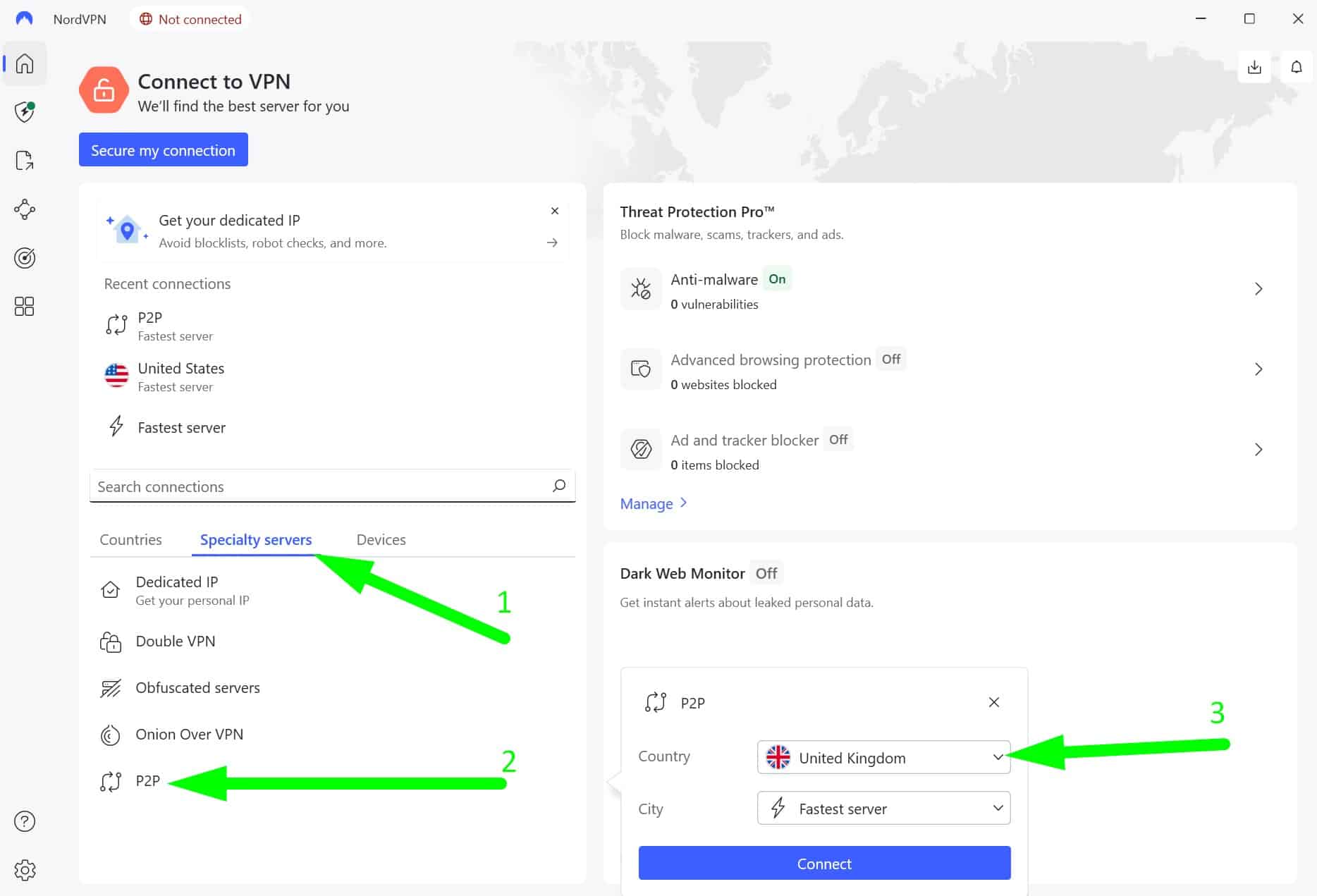Image resolution: width=1317 pixels, height=896 pixels.
Task: Click the Dedicated IP house icon
Action: click(x=111, y=589)
